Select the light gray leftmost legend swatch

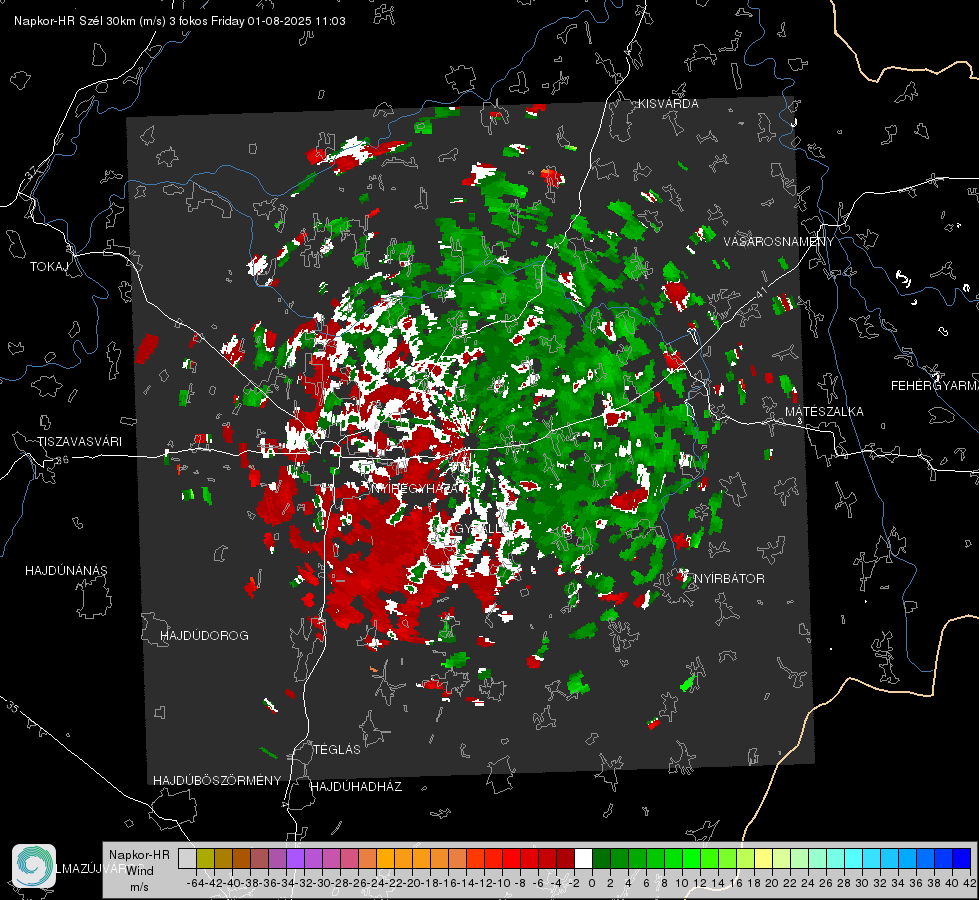187,858
